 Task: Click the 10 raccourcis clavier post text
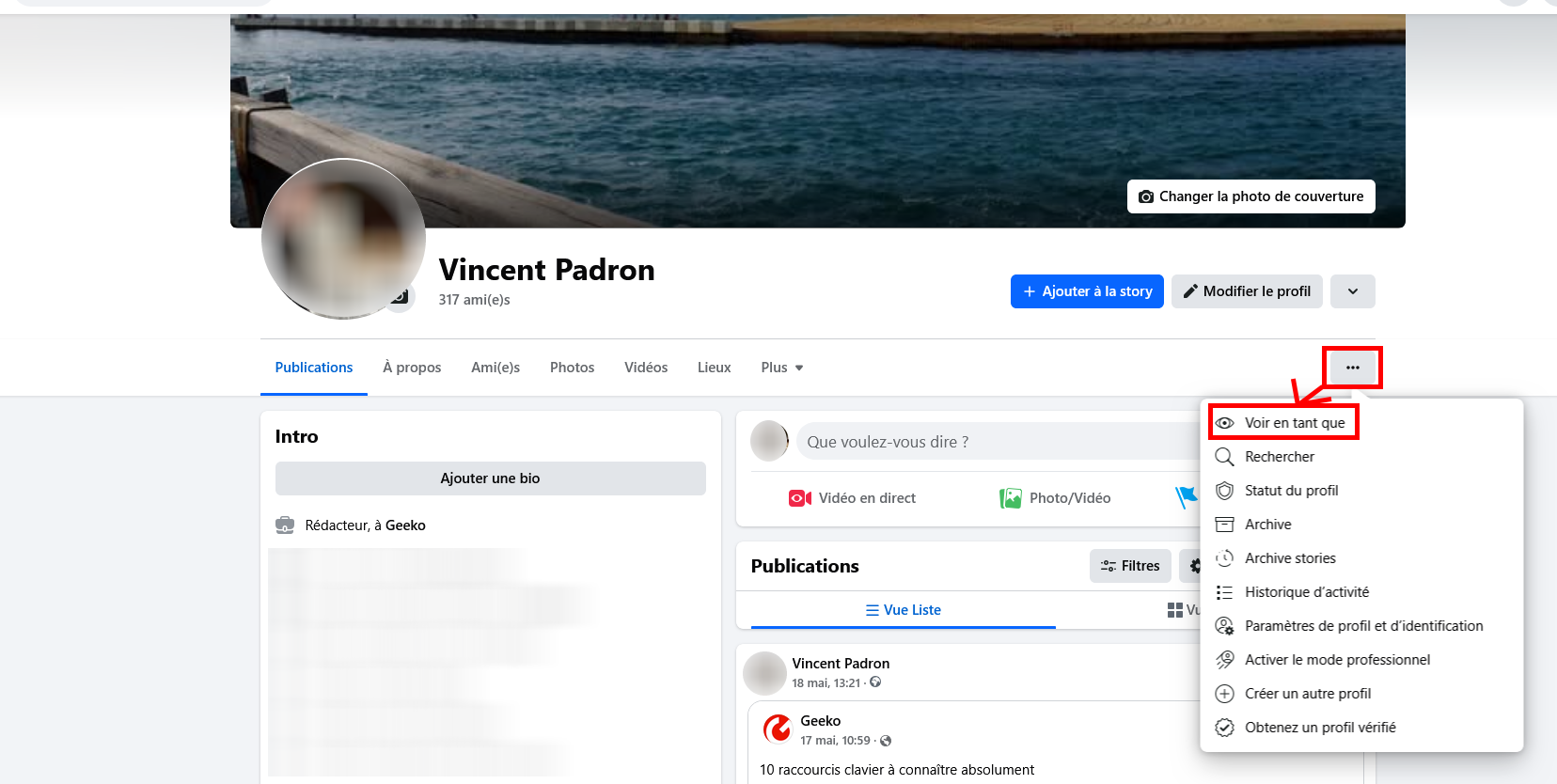(897, 770)
